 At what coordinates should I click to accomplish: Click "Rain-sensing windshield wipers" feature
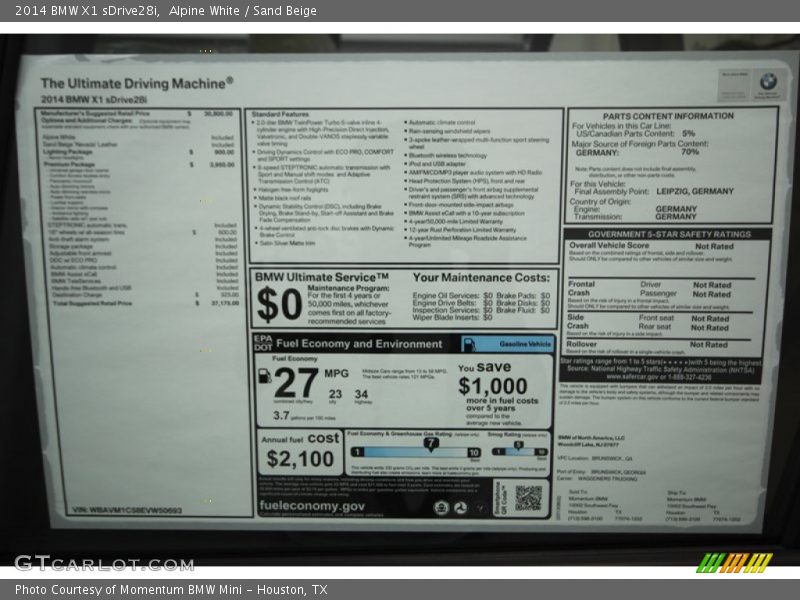pos(449,131)
